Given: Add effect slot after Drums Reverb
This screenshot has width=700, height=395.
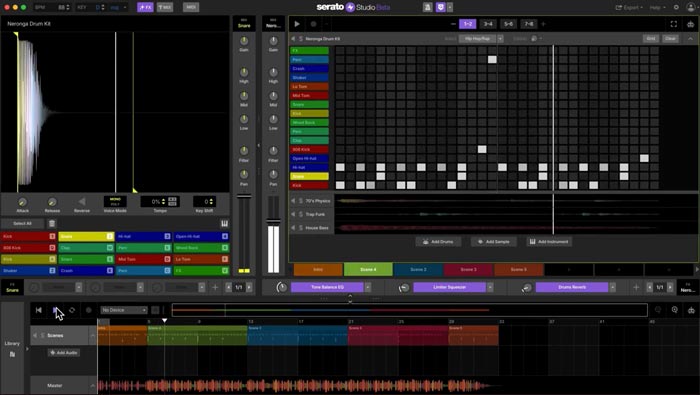Looking at the screenshot, I should click(x=636, y=287).
